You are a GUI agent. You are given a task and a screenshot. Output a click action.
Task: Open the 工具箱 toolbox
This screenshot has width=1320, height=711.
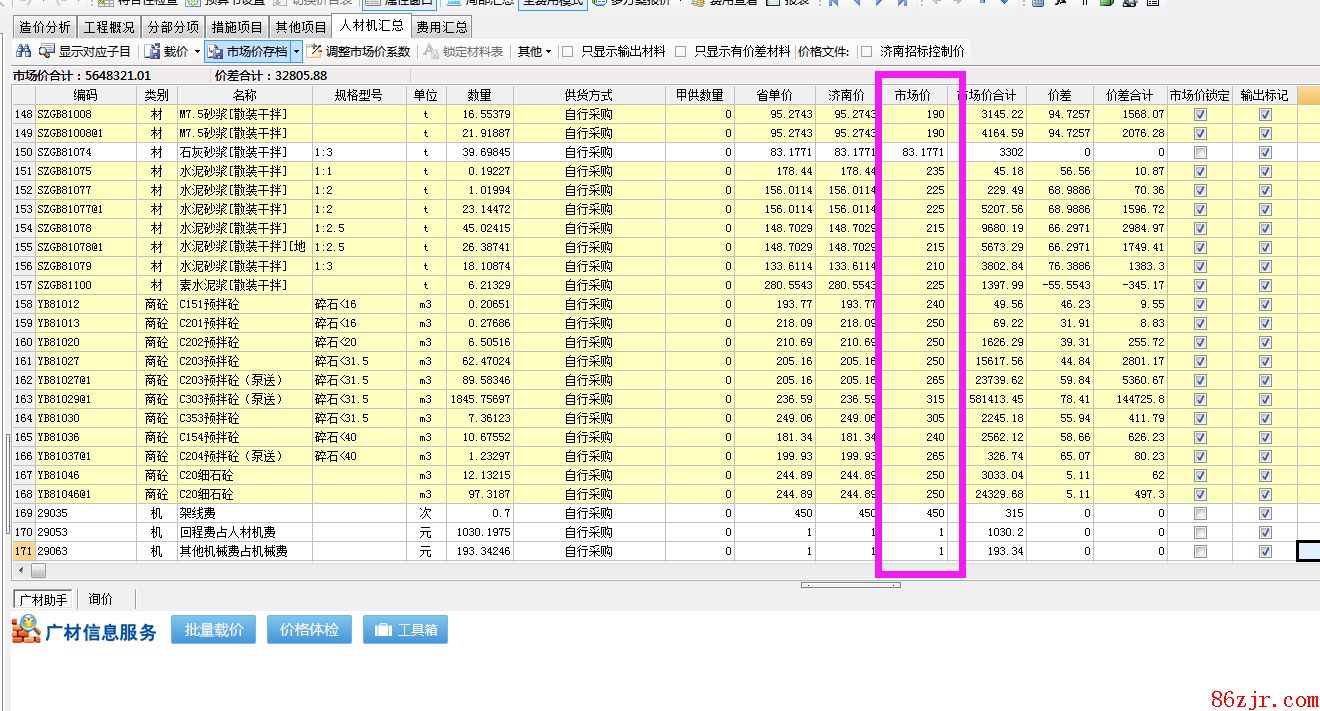tap(405, 630)
